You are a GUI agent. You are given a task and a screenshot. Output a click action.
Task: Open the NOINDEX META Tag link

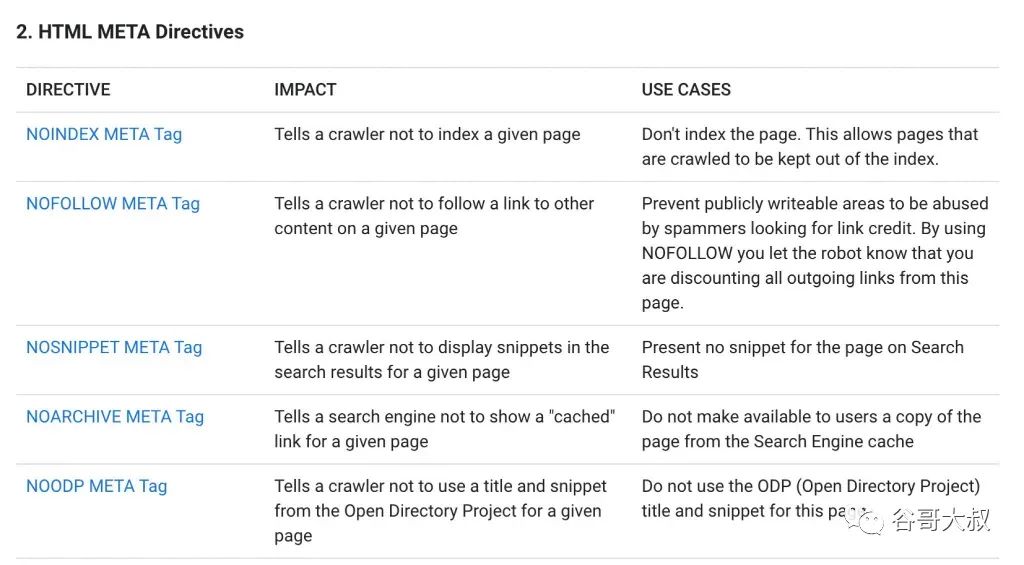tap(104, 134)
